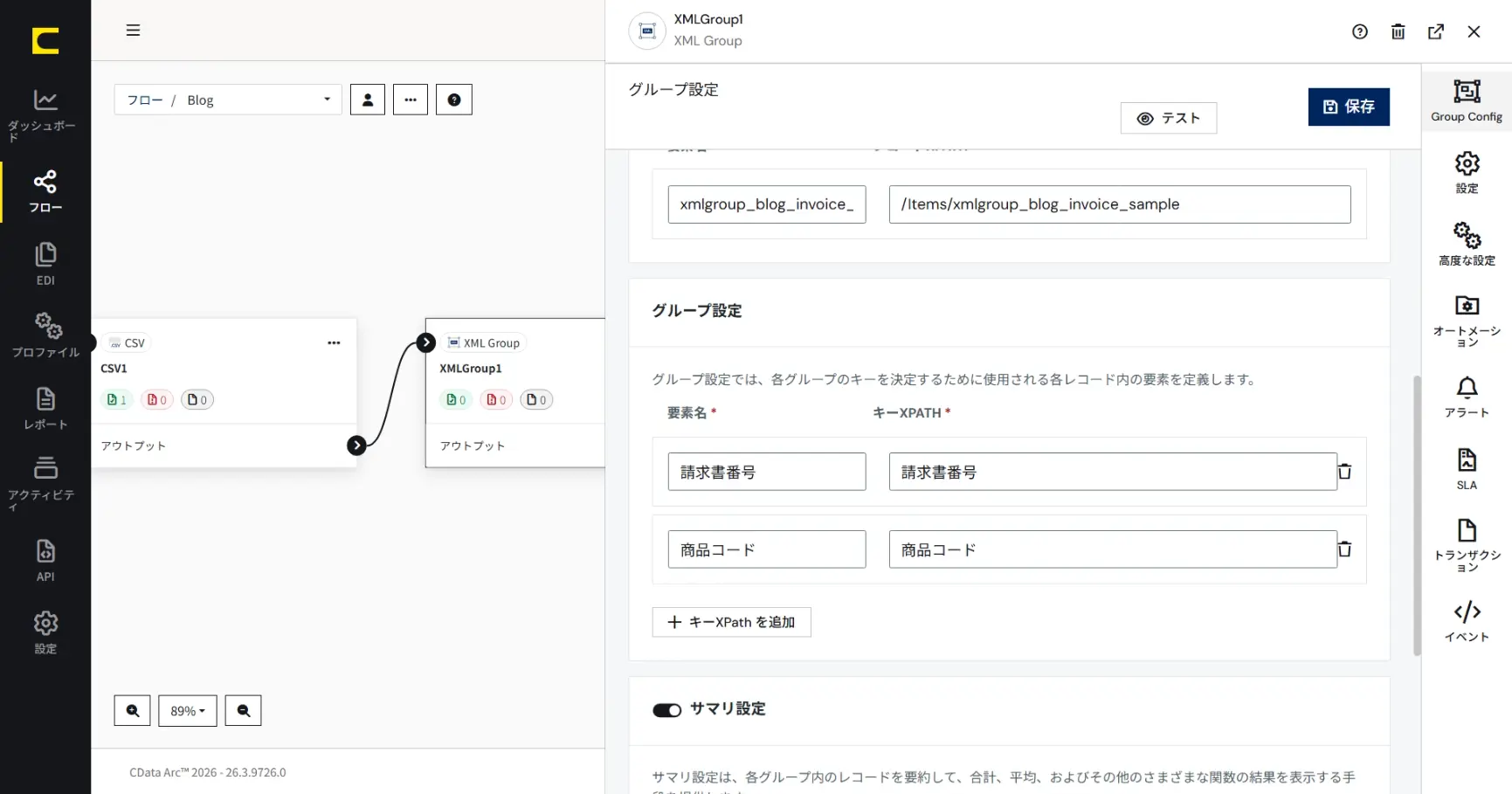Delete the 請求書番号 key XPath row
The width and height of the screenshot is (1512, 794).
coord(1345,472)
